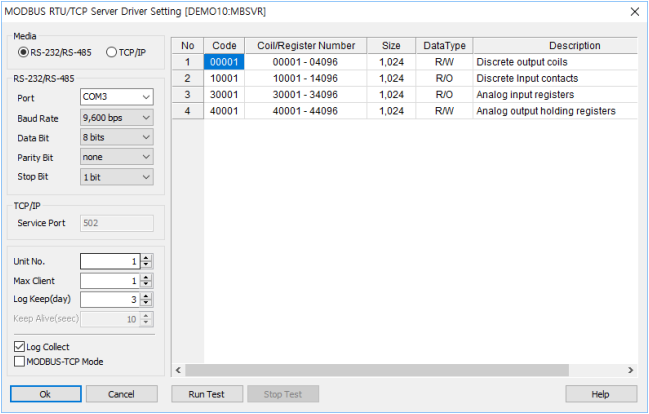Screen dimensions: 649x414
Task: Open the Parity Bit none dropdown
Action: coord(117,157)
